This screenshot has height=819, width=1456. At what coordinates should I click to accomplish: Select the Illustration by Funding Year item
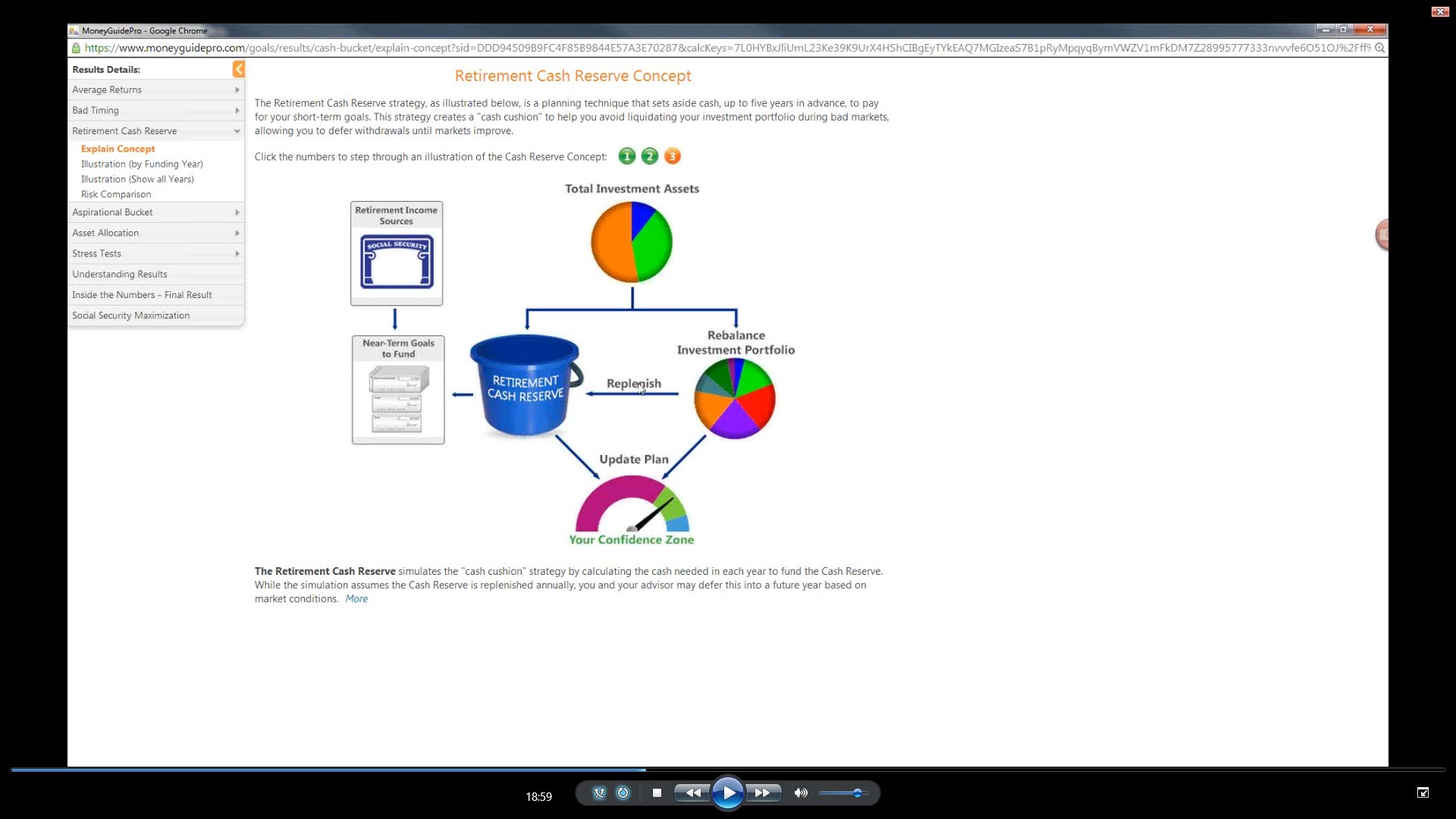point(141,163)
